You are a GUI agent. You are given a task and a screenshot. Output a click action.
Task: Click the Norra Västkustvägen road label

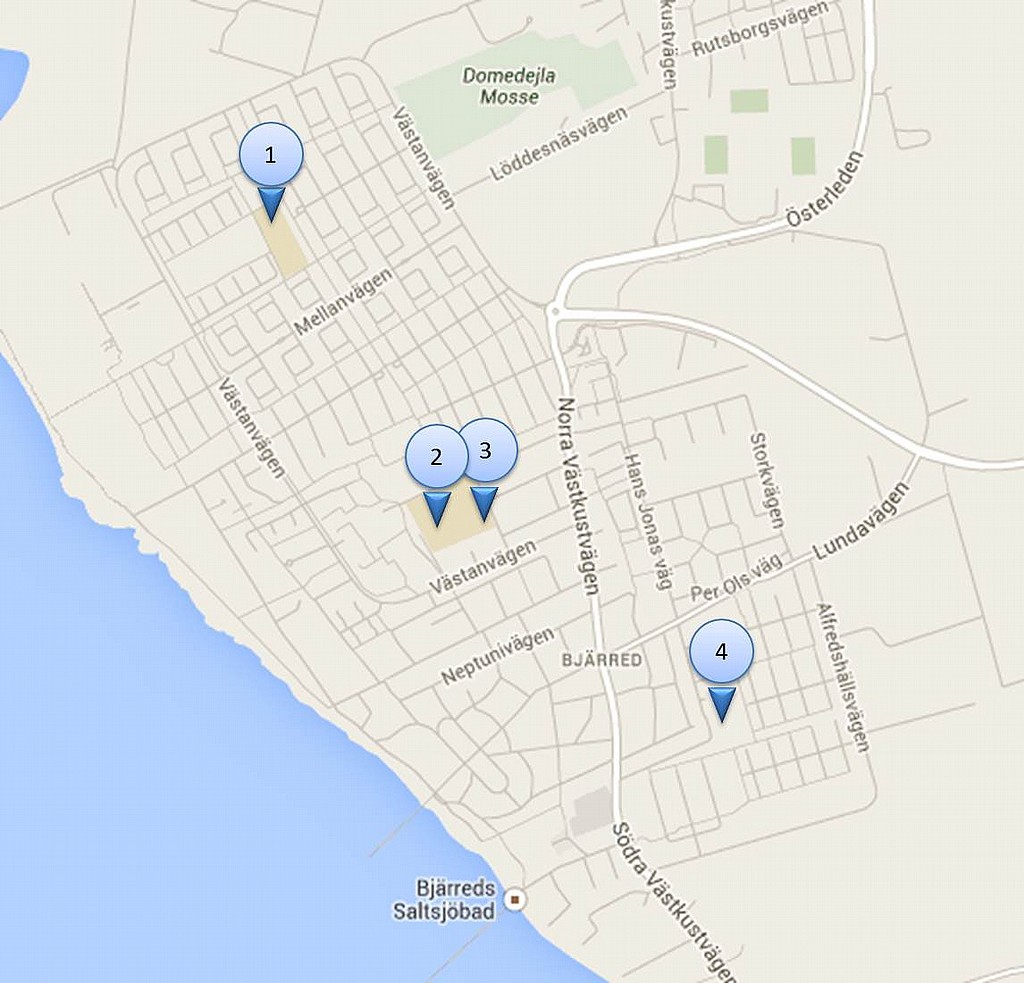(579, 496)
